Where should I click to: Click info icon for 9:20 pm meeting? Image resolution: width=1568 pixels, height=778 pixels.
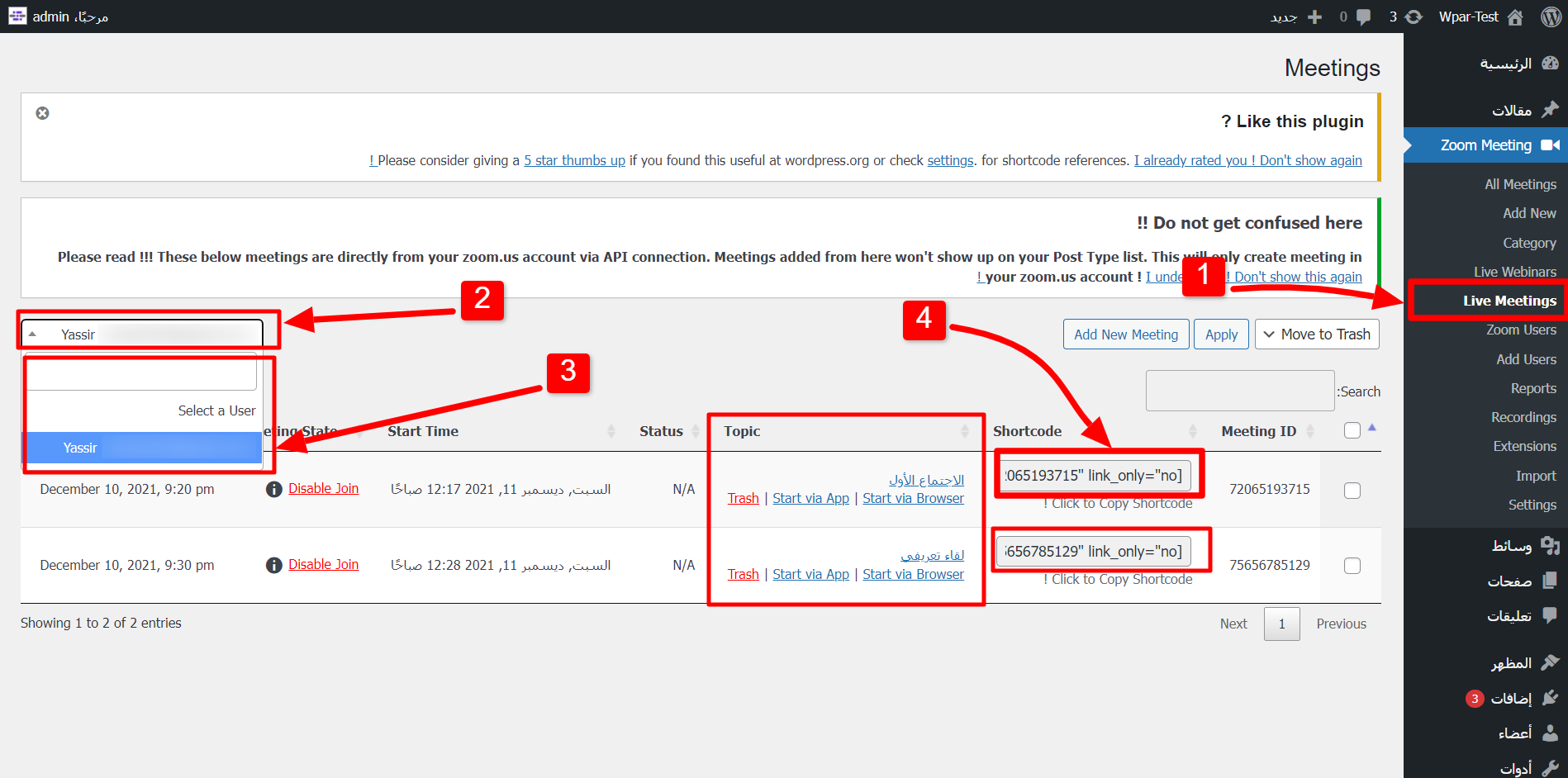pos(274,490)
